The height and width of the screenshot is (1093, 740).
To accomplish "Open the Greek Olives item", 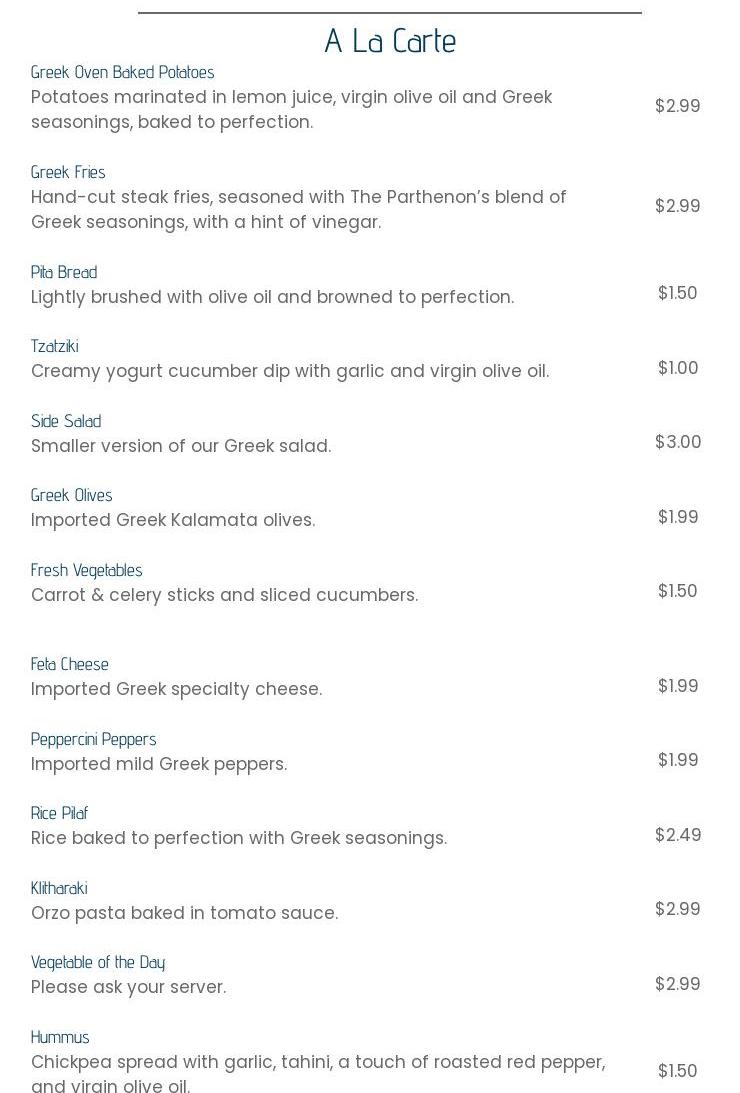I will [72, 496].
